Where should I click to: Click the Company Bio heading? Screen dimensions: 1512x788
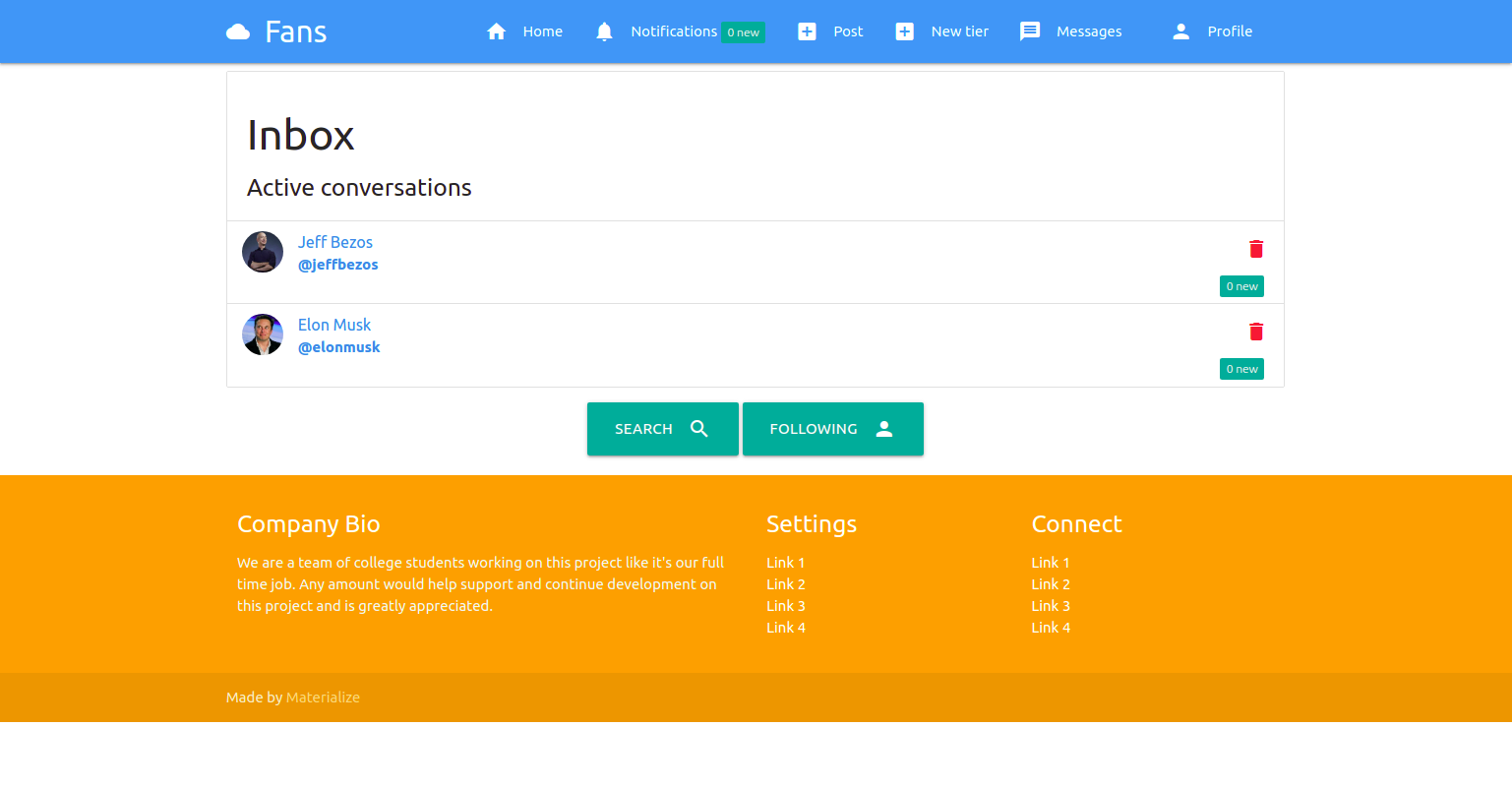click(x=309, y=524)
